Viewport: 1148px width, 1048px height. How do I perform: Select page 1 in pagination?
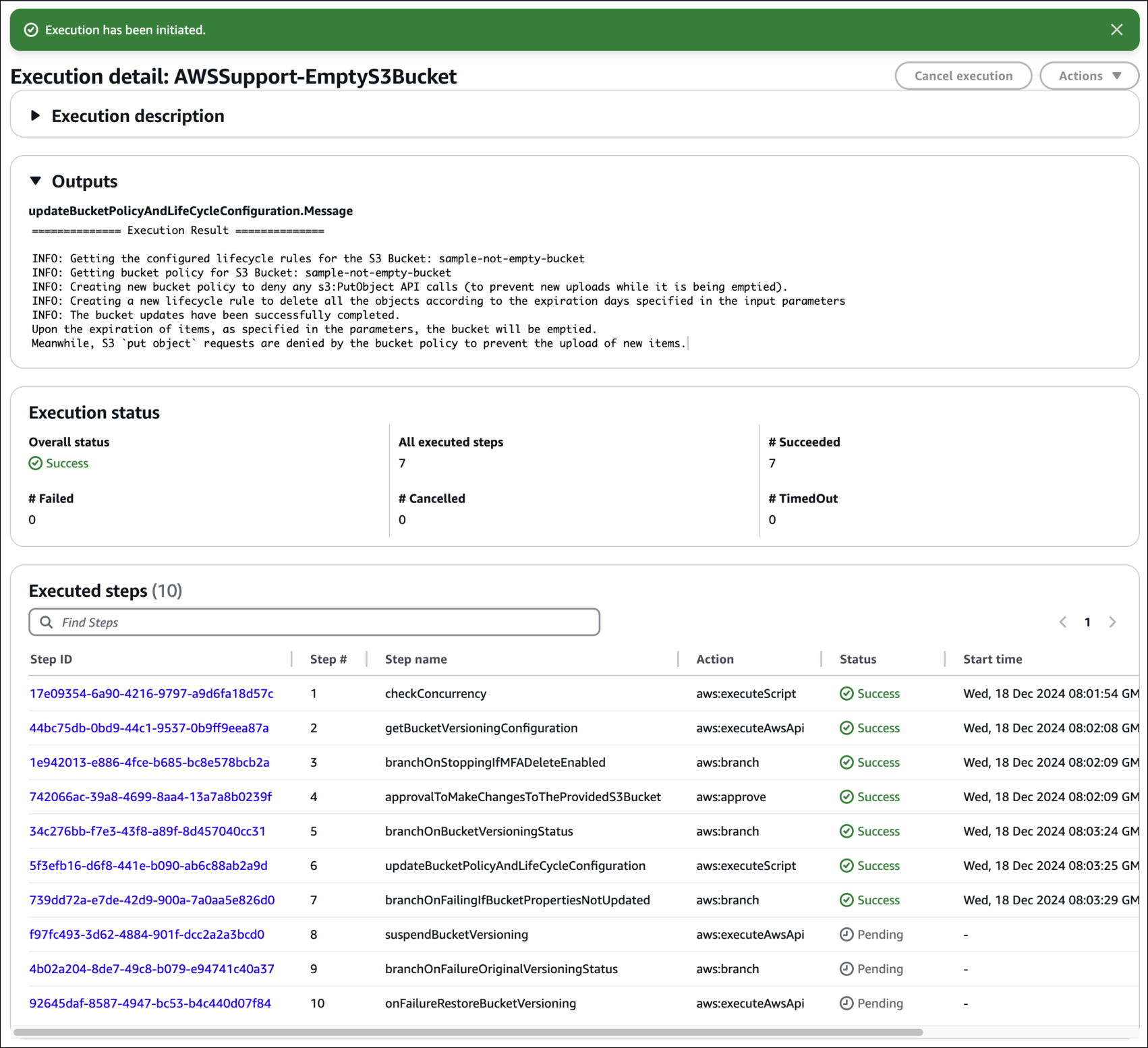pyautogui.click(x=1088, y=622)
